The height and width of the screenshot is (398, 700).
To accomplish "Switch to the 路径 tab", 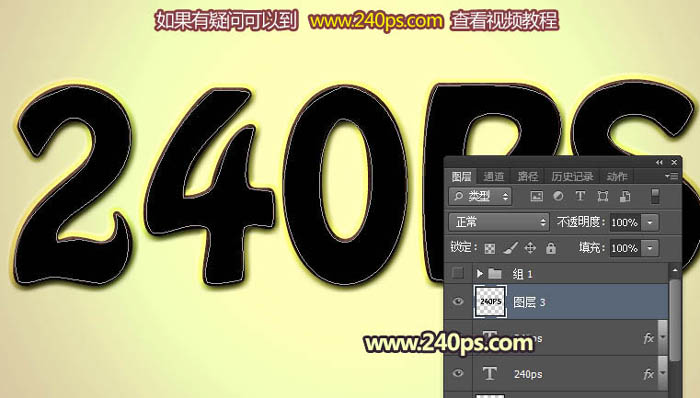I will coord(528,177).
